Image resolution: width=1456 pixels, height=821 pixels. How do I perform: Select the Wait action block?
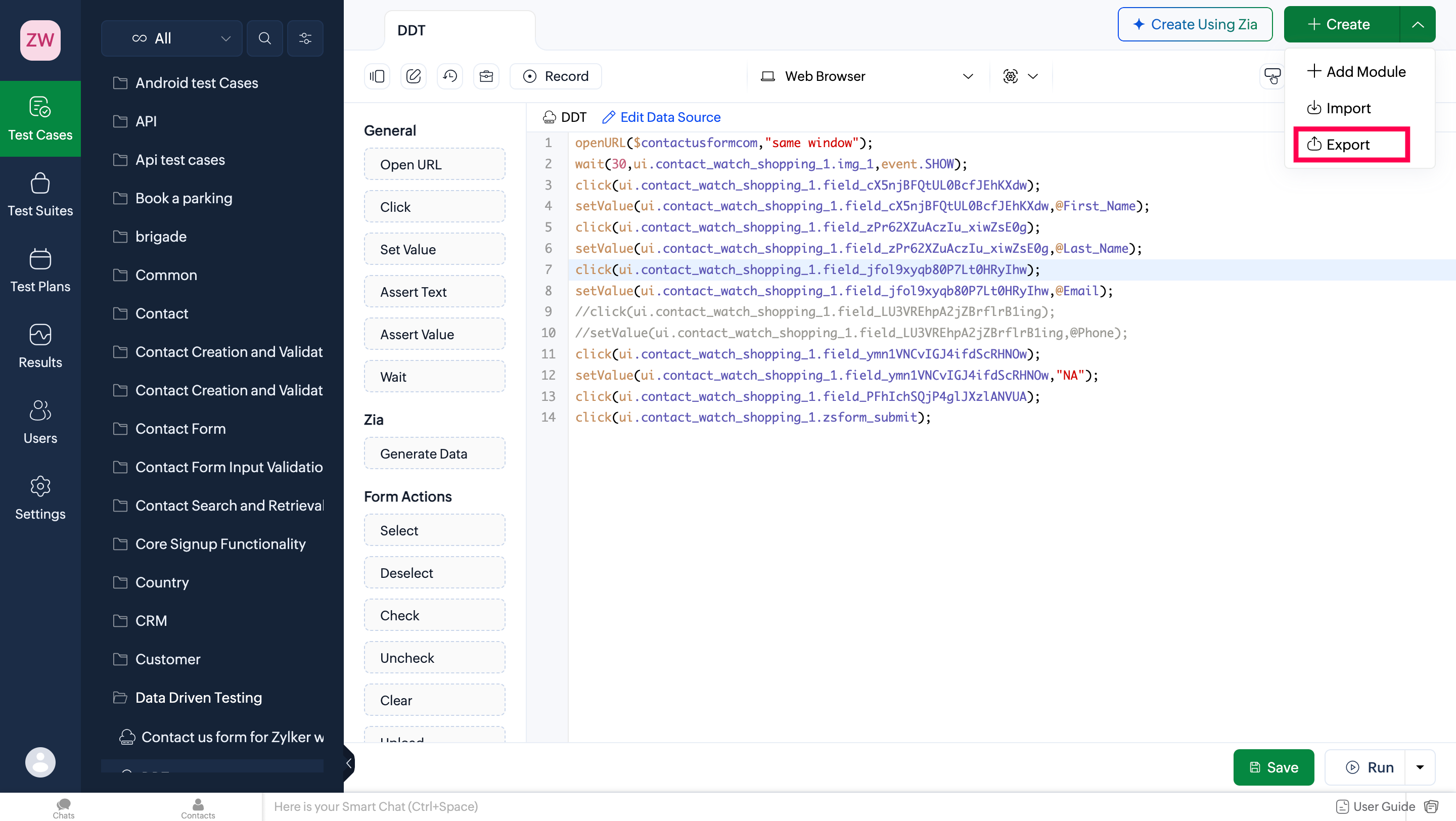[x=435, y=376]
